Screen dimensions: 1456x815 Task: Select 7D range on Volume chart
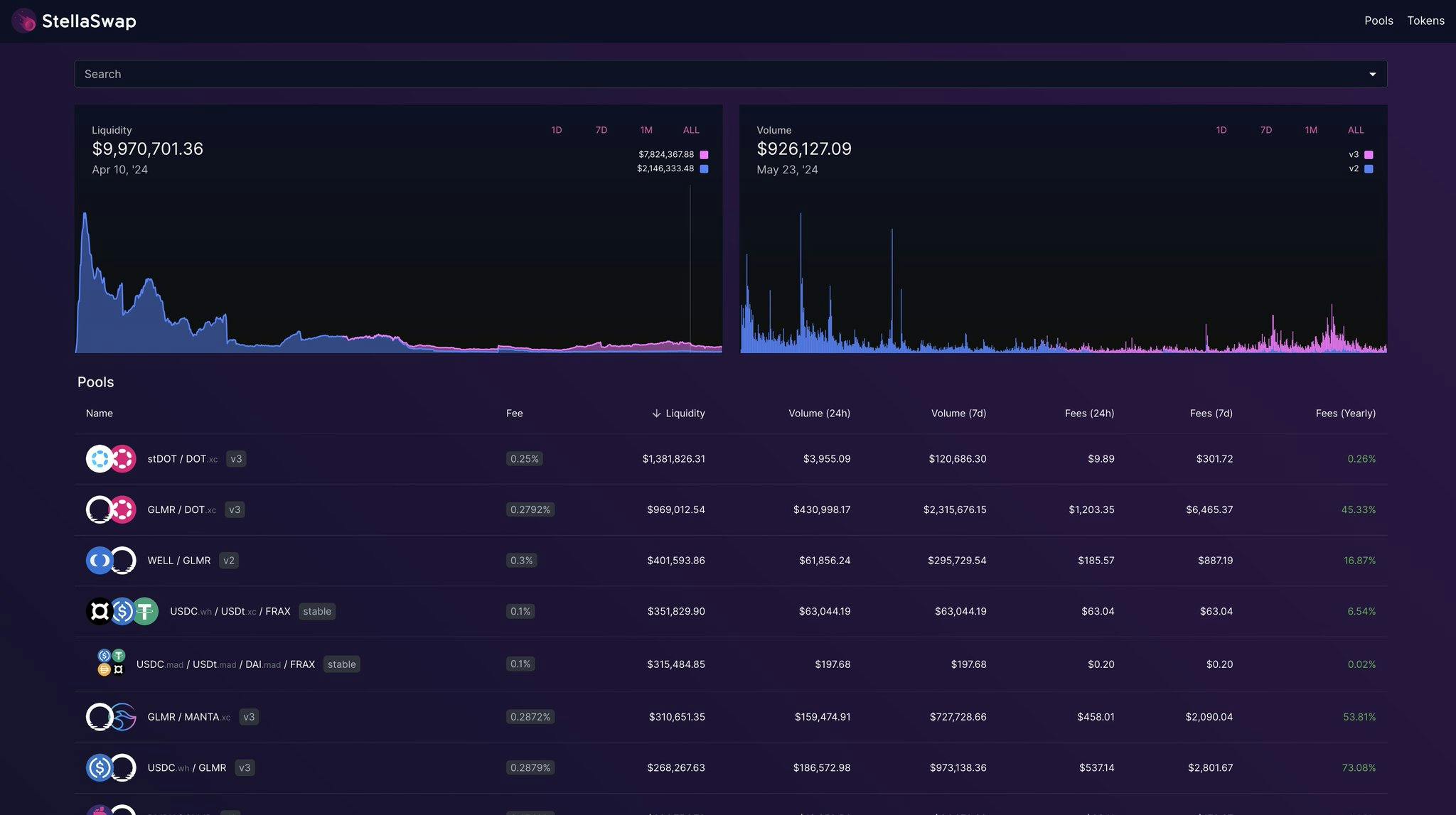point(1266,130)
